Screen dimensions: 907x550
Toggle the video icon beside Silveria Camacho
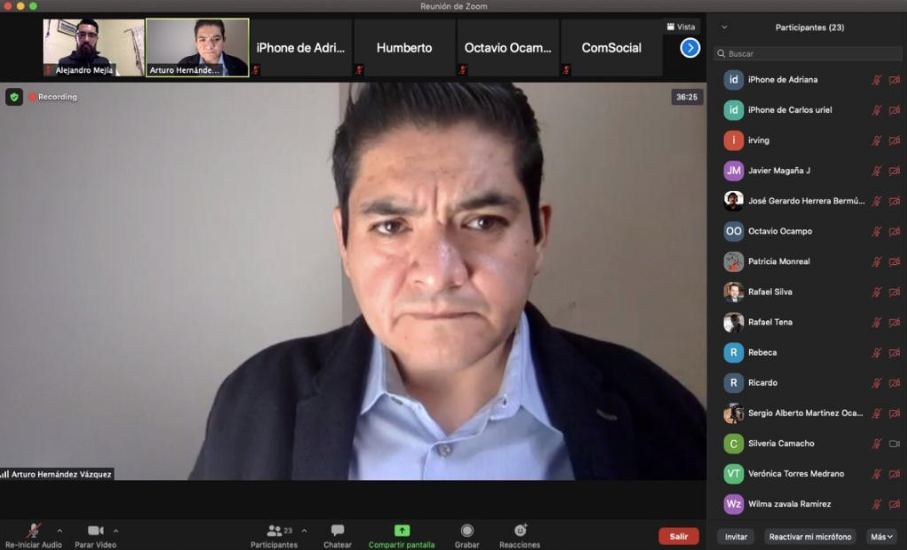pos(894,443)
